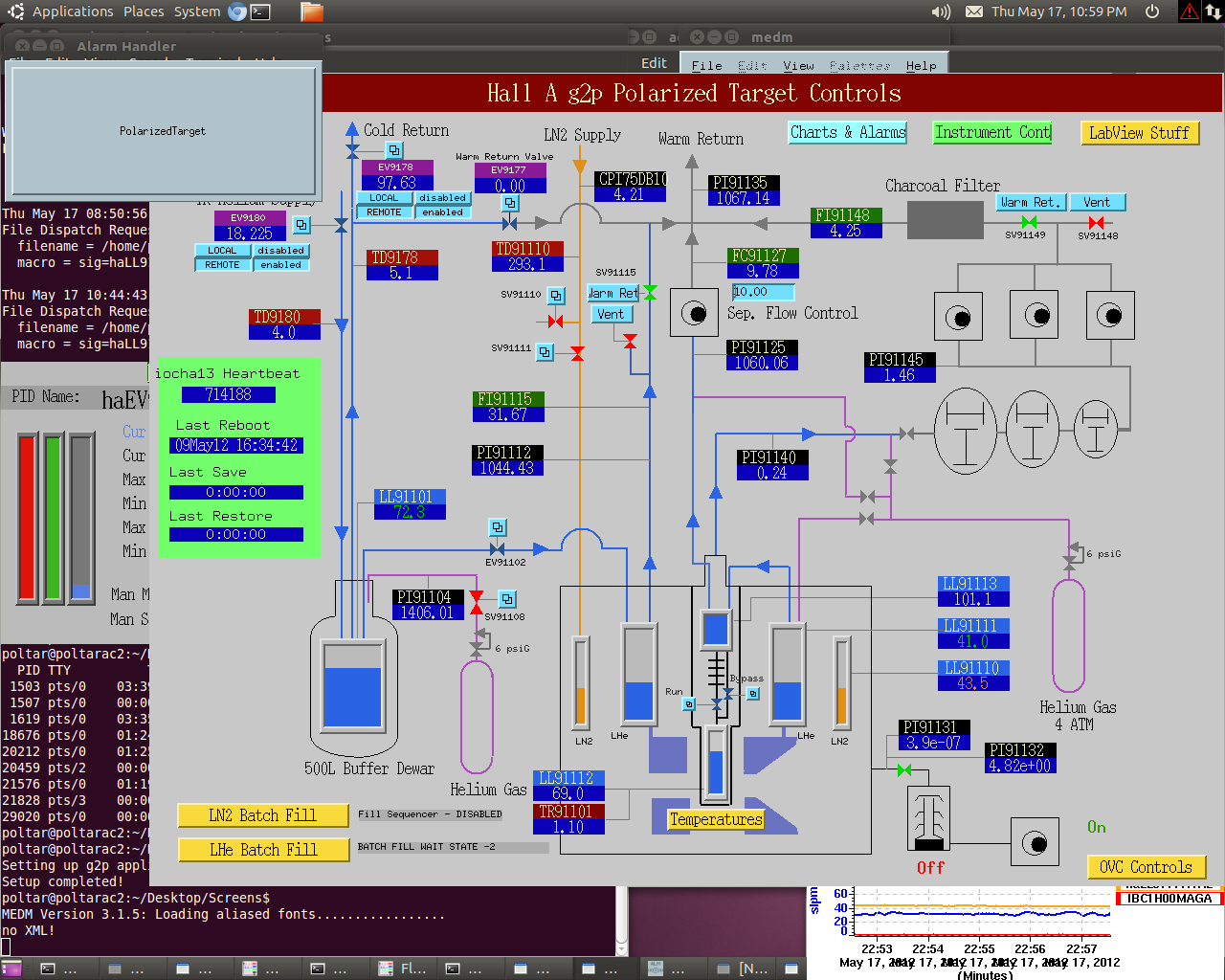Click green valve beside SV91115 Warm Ret

[650, 292]
